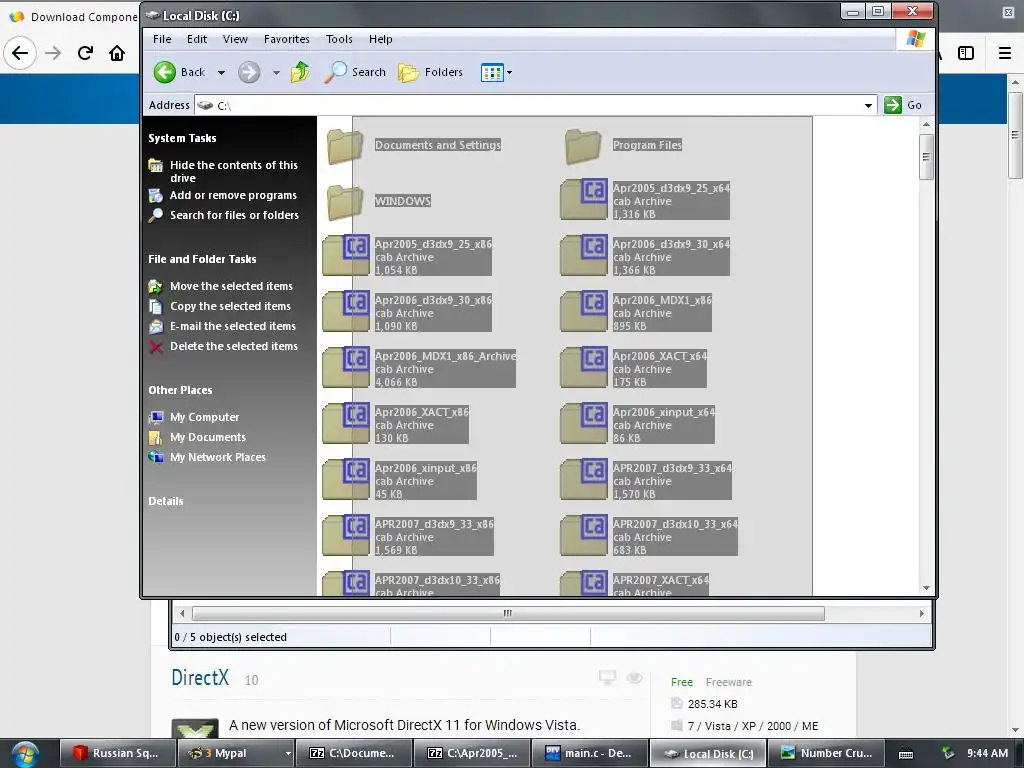Click the Windows Start orb
This screenshot has width=1024, height=768.
click(x=25, y=754)
